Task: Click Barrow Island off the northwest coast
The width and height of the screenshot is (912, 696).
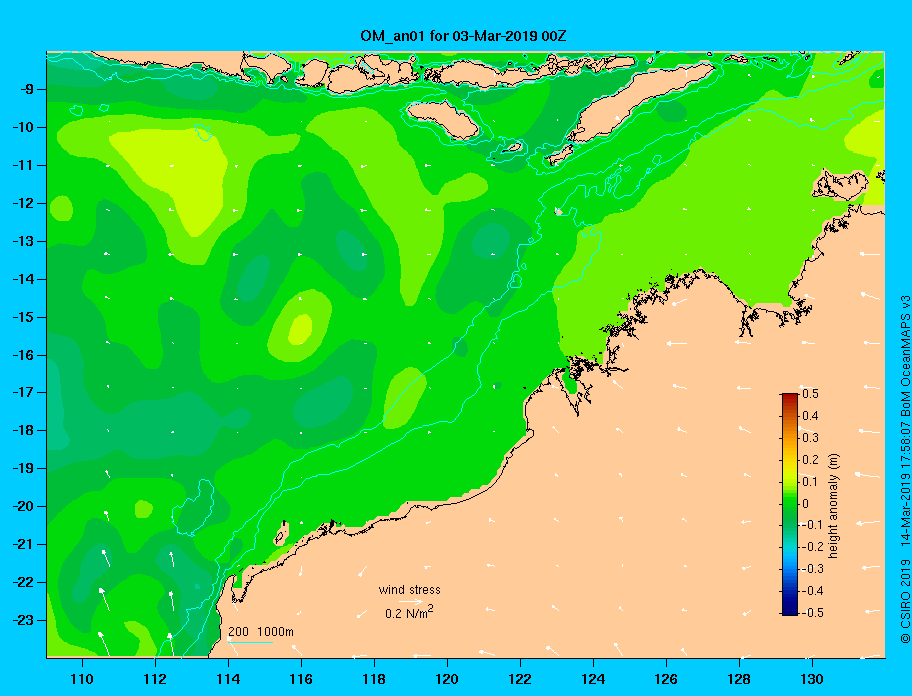Action: (282, 534)
